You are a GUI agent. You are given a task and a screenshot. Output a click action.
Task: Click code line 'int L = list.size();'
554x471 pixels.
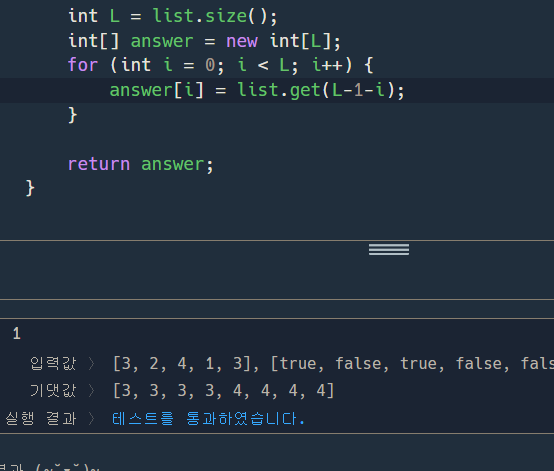coord(173,16)
